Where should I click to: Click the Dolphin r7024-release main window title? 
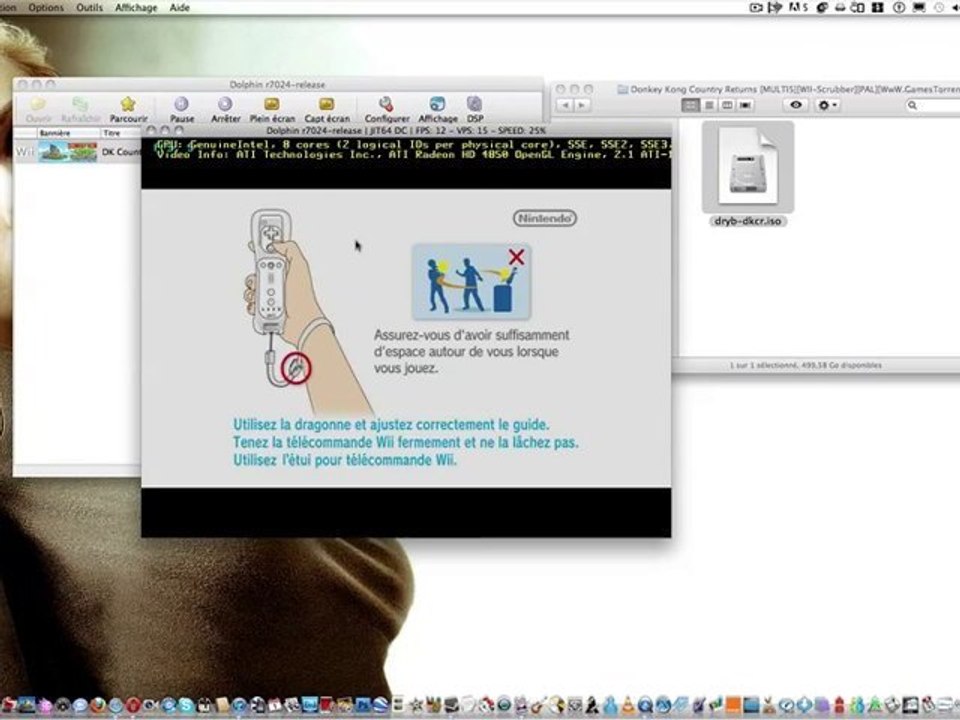[x=277, y=84]
